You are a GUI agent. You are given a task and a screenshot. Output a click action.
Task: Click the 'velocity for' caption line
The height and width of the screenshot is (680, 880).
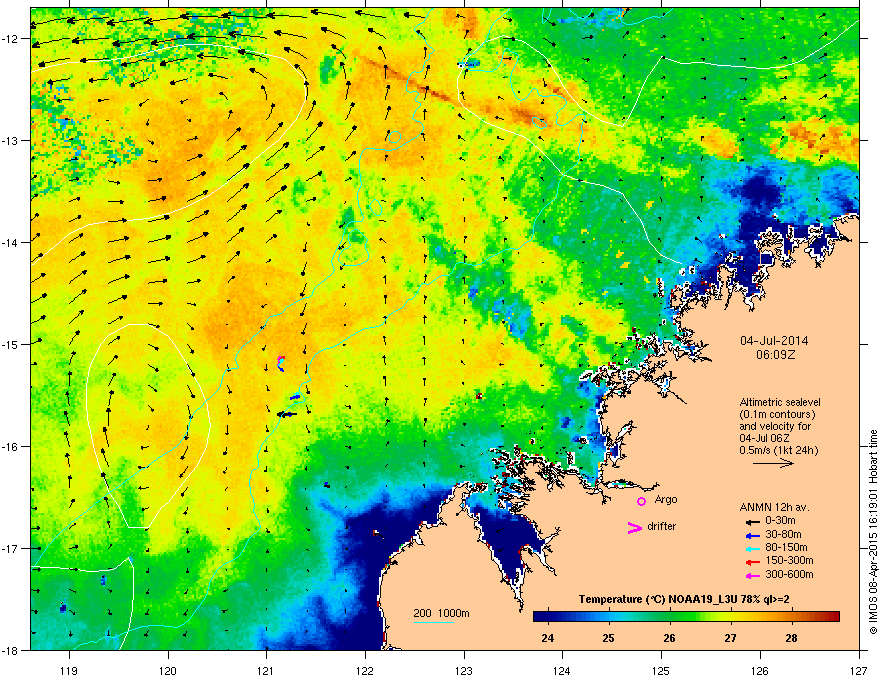(775, 426)
